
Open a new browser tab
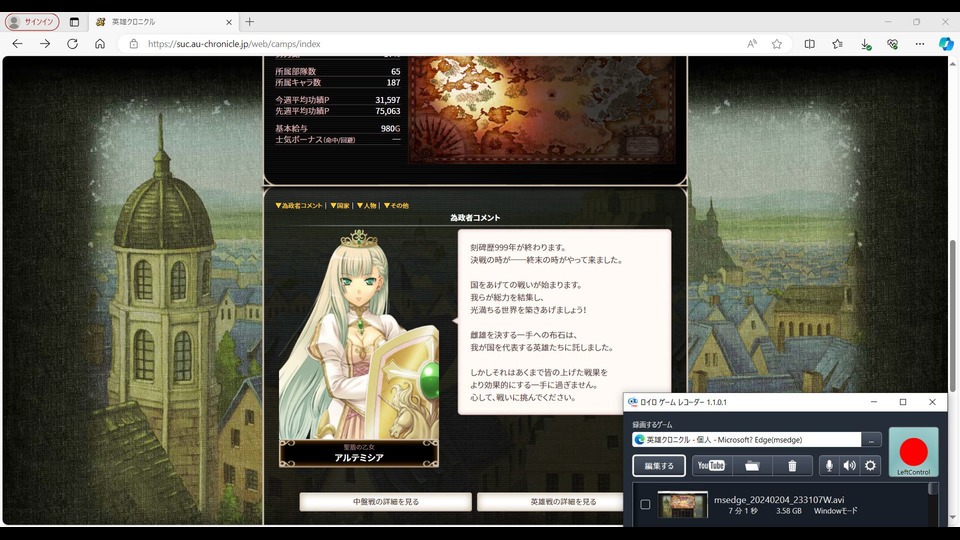pos(250,22)
